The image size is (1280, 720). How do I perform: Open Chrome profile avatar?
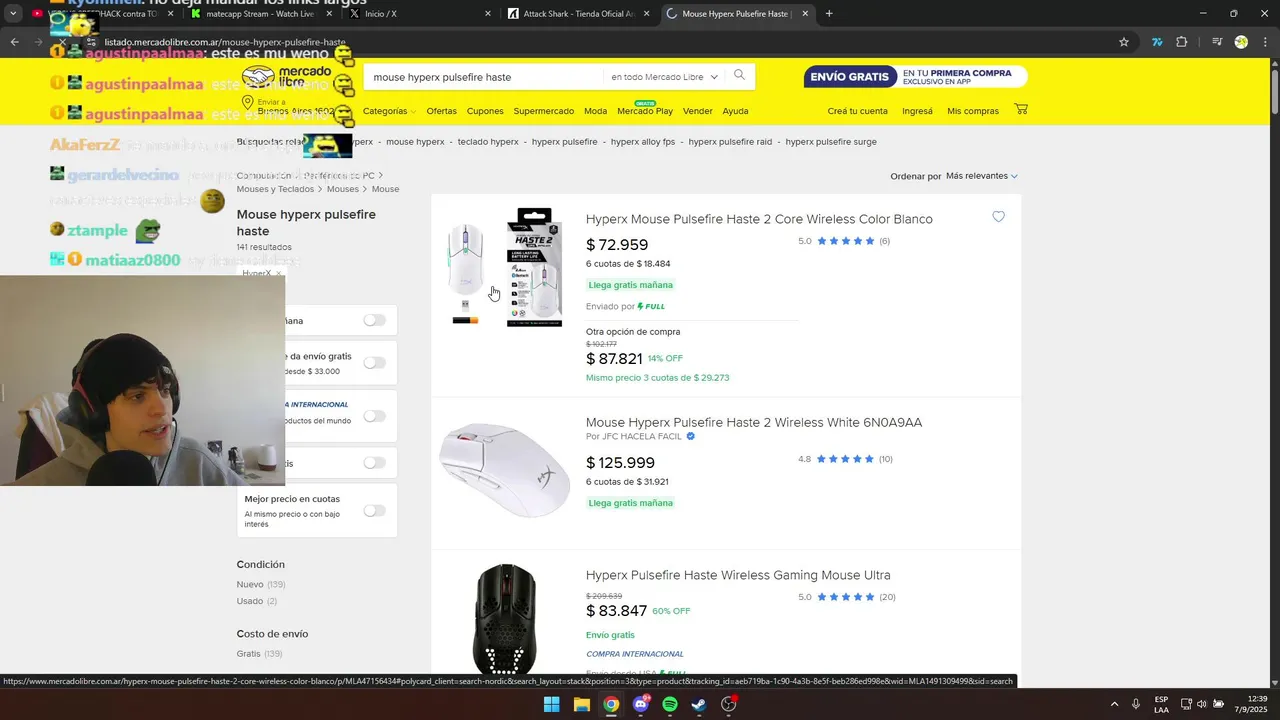pos(1241,42)
